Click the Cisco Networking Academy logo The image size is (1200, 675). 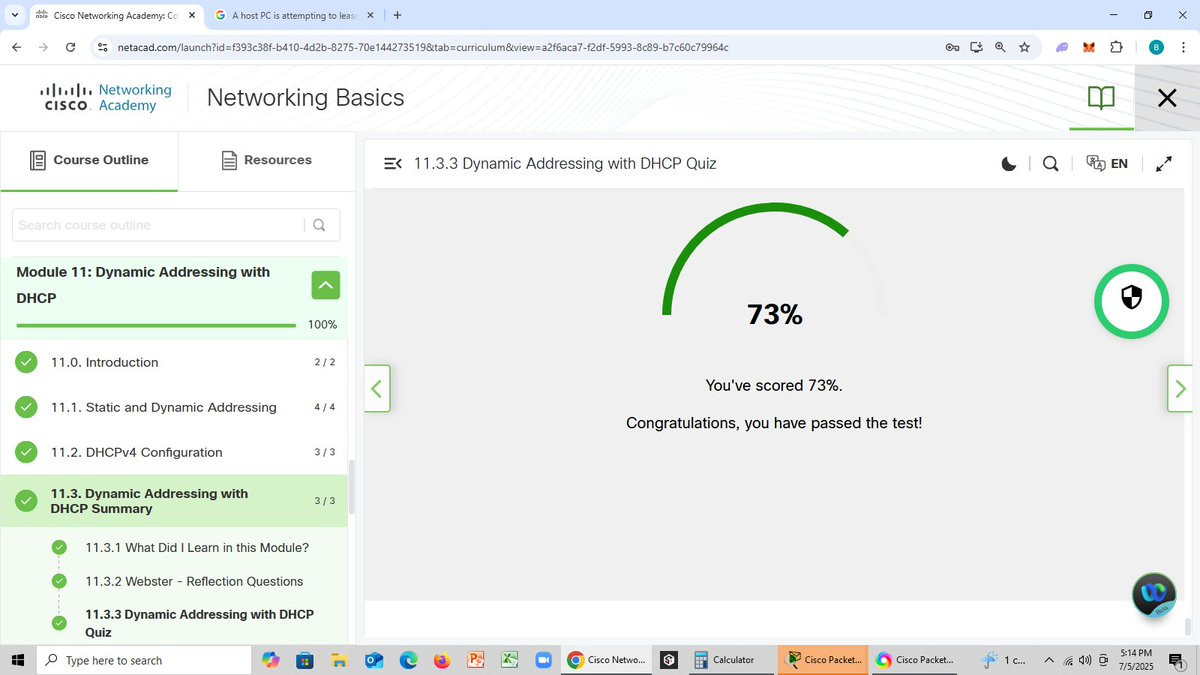106,97
